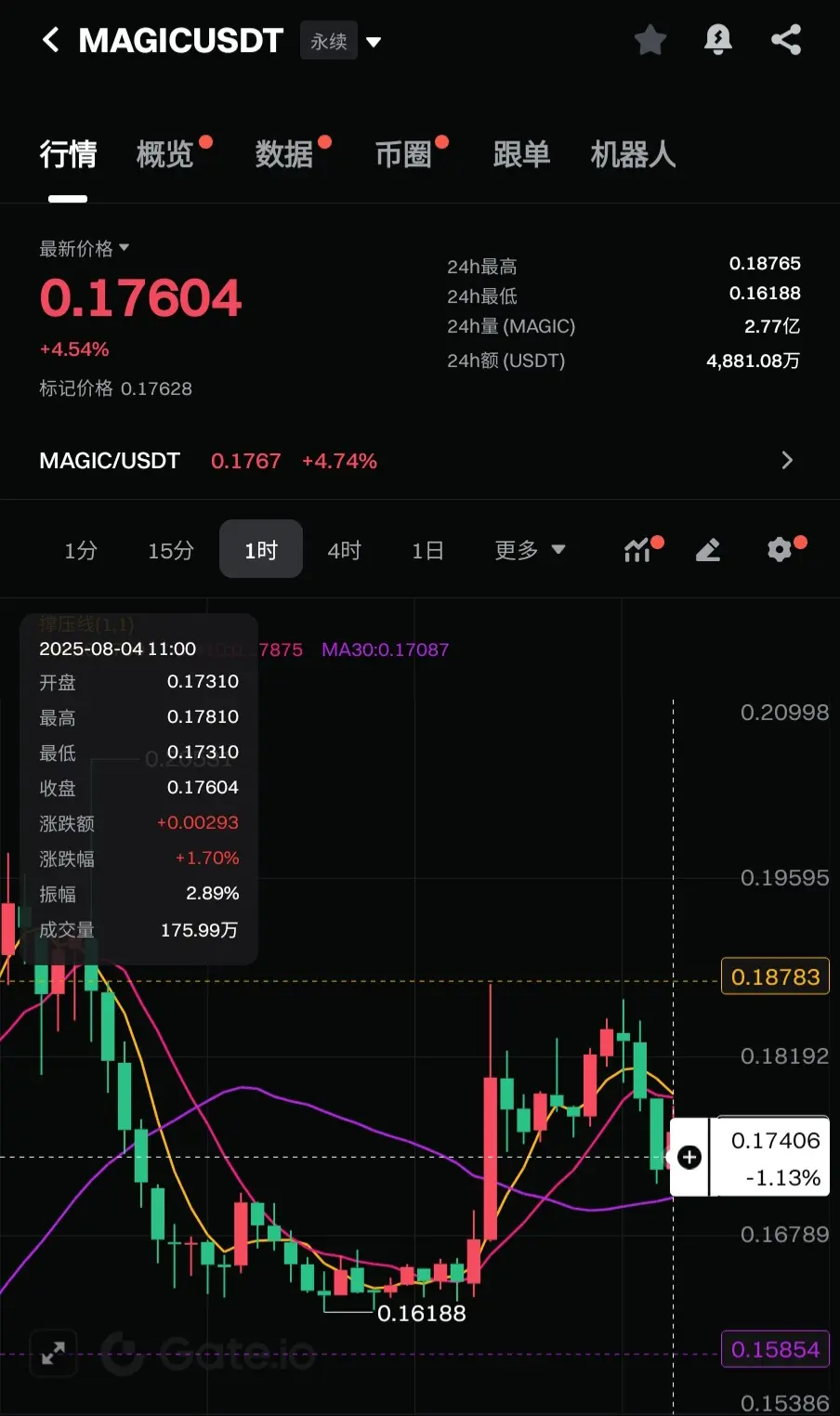The width and height of the screenshot is (840, 1416).
Task: Tap price axis label 0.18192
Action: tap(784, 1056)
